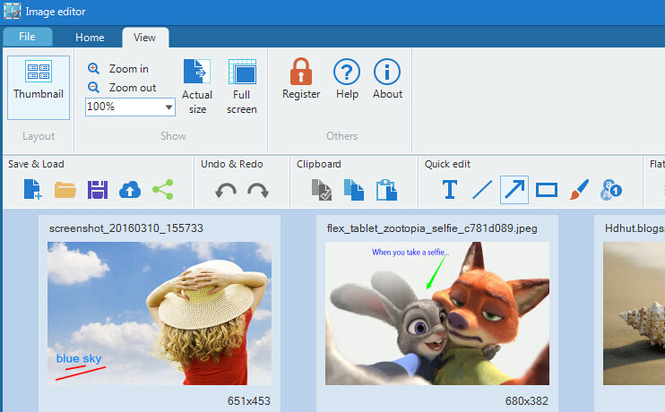
Task: Click the Copy icon in Clipboard
Action: tap(354, 190)
